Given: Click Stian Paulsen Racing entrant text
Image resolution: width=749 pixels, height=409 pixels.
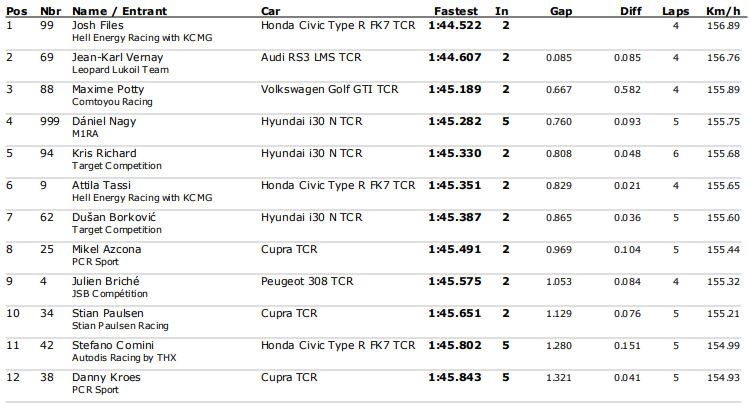Looking at the screenshot, I should click(120, 326).
